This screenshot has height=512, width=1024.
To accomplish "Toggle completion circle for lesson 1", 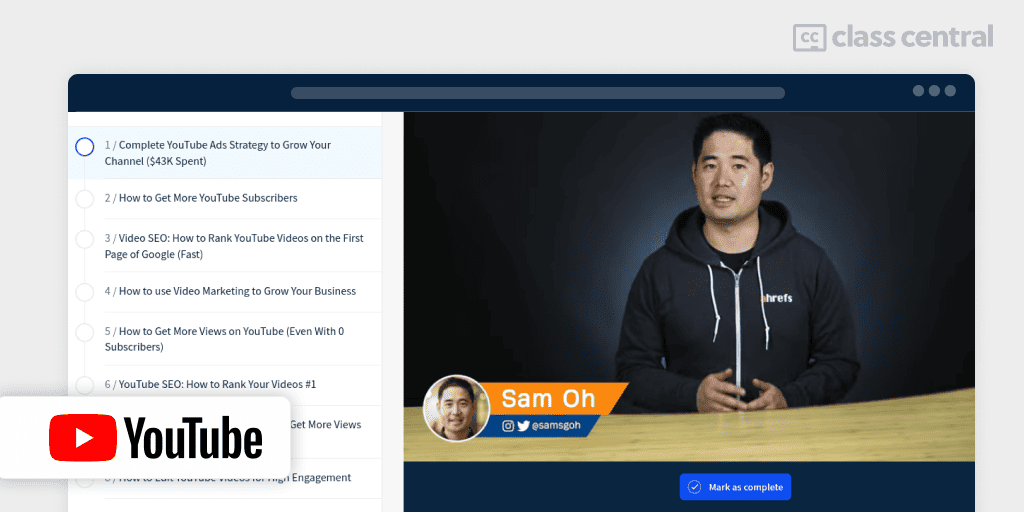I will 84,147.
